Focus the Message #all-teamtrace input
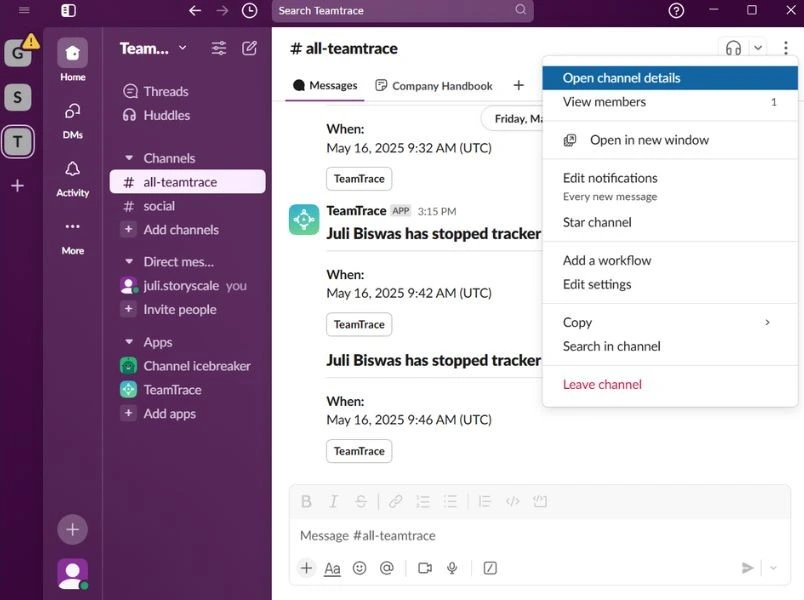The height and width of the screenshot is (600, 804). (x=539, y=535)
